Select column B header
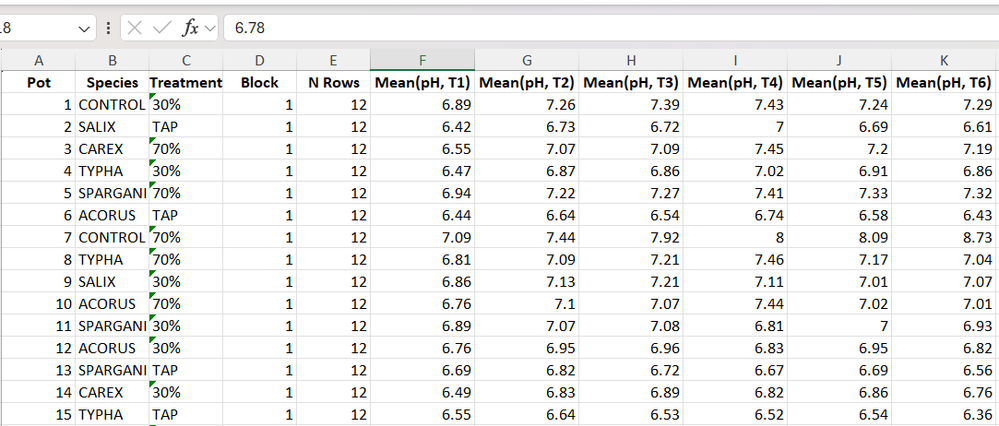The width and height of the screenshot is (999, 426). (x=112, y=60)
